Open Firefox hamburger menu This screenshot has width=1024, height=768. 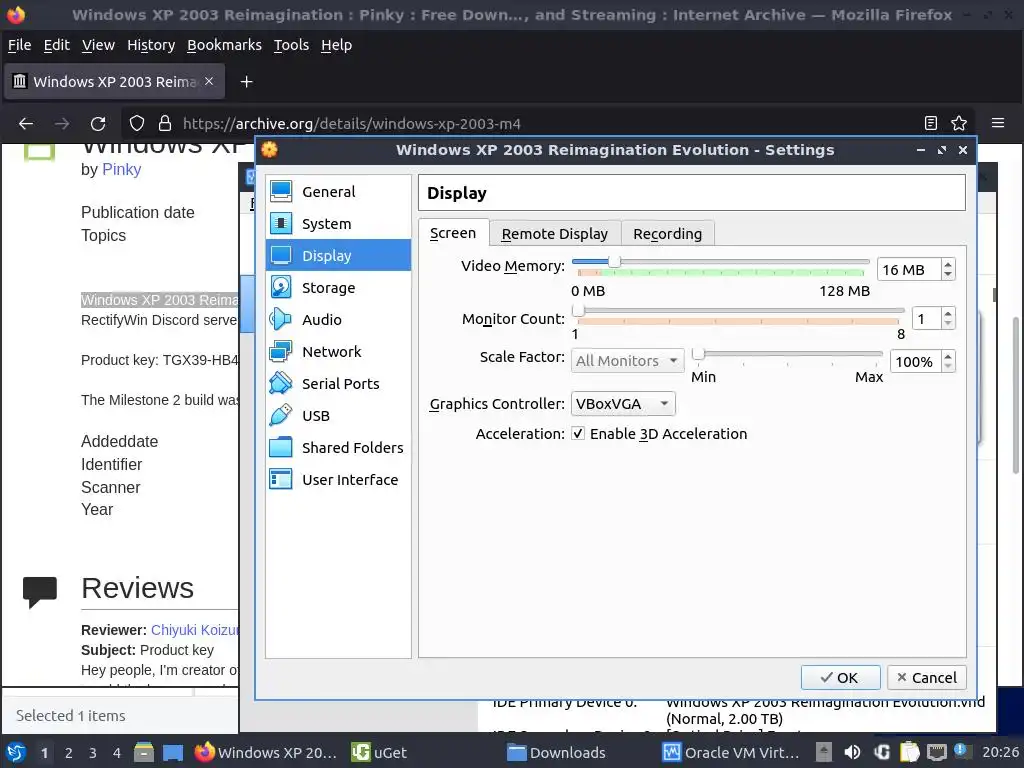[998, 123]
